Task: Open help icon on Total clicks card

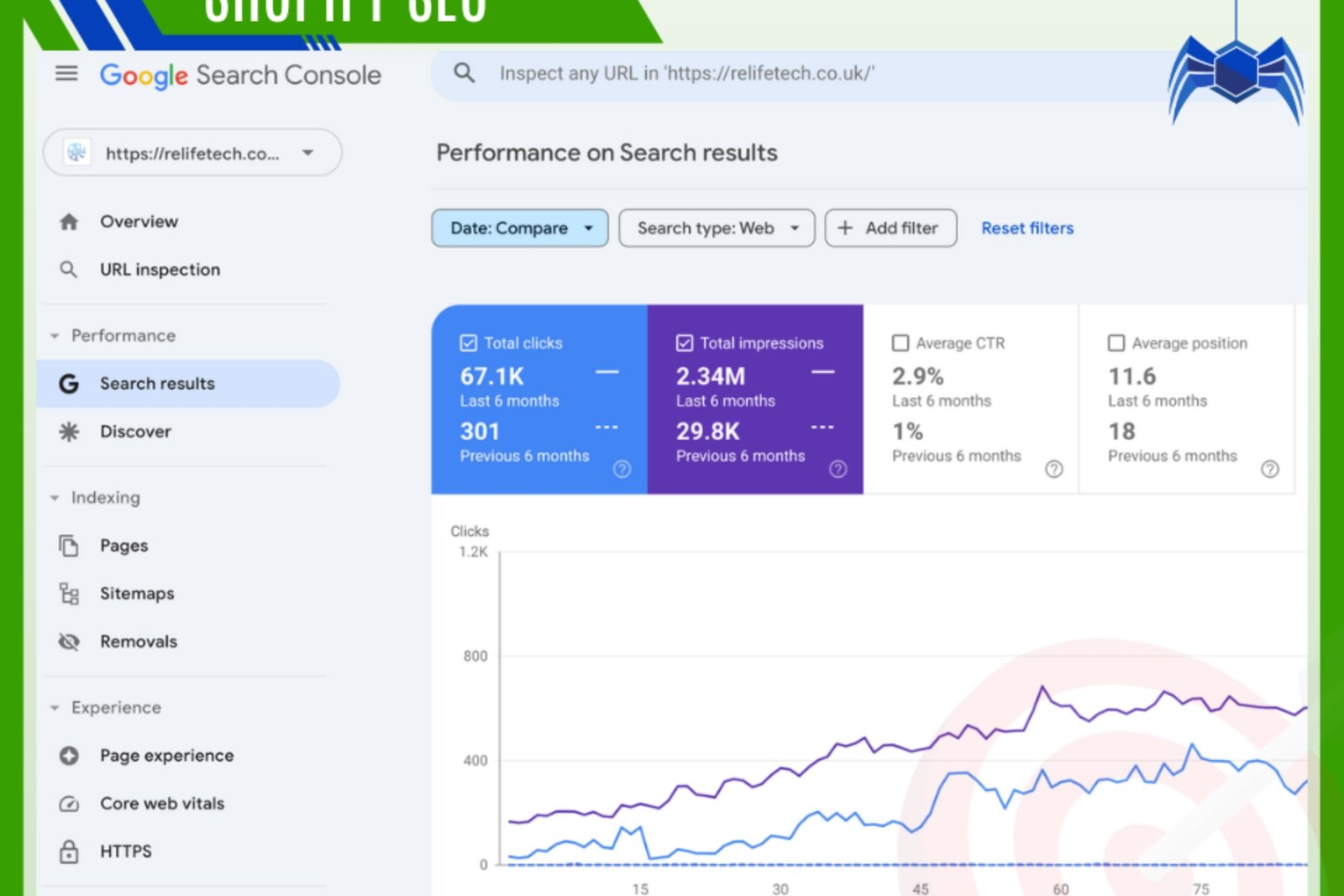Action: tap(622, 469)
